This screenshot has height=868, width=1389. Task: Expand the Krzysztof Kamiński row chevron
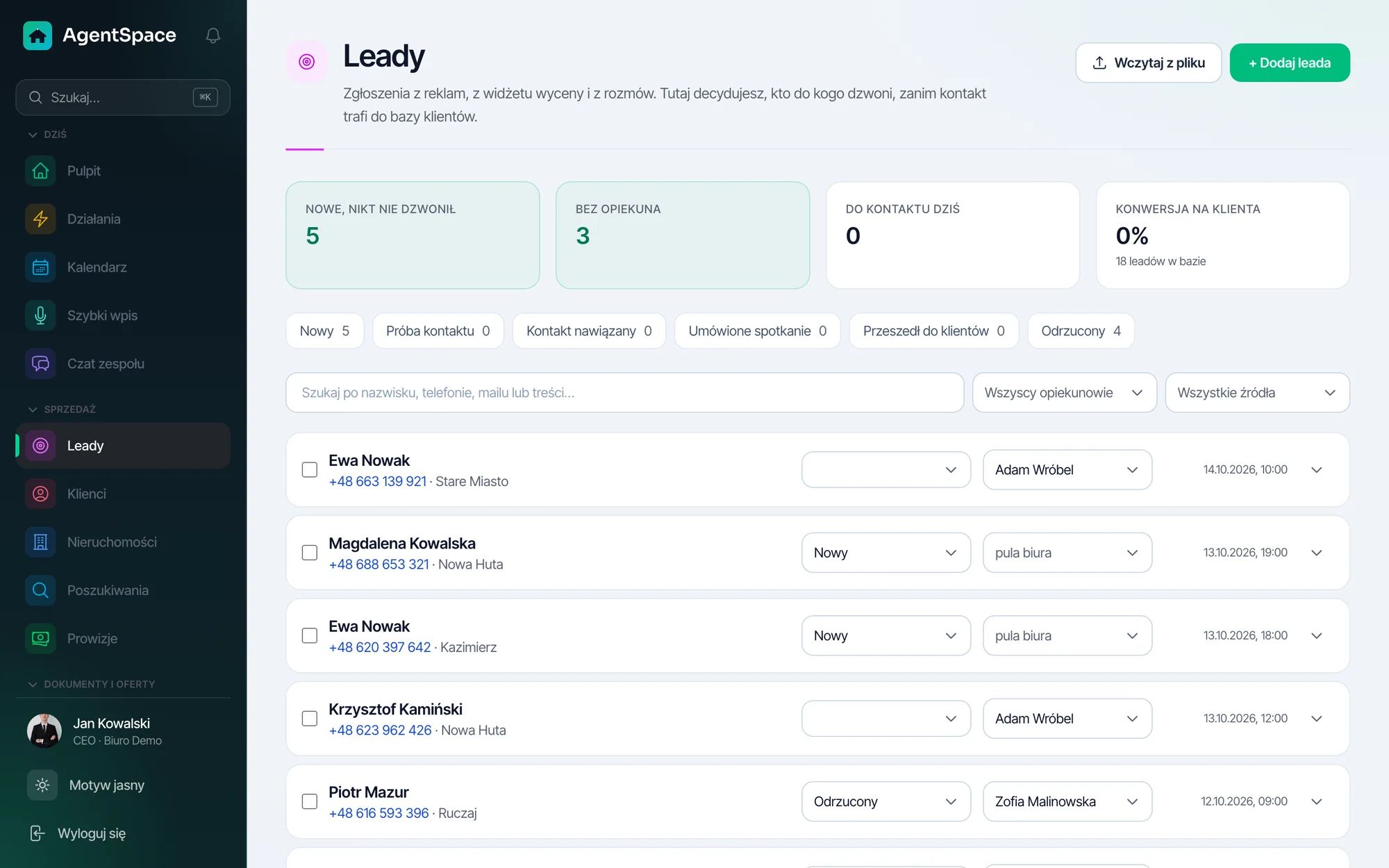[1317, 719]
